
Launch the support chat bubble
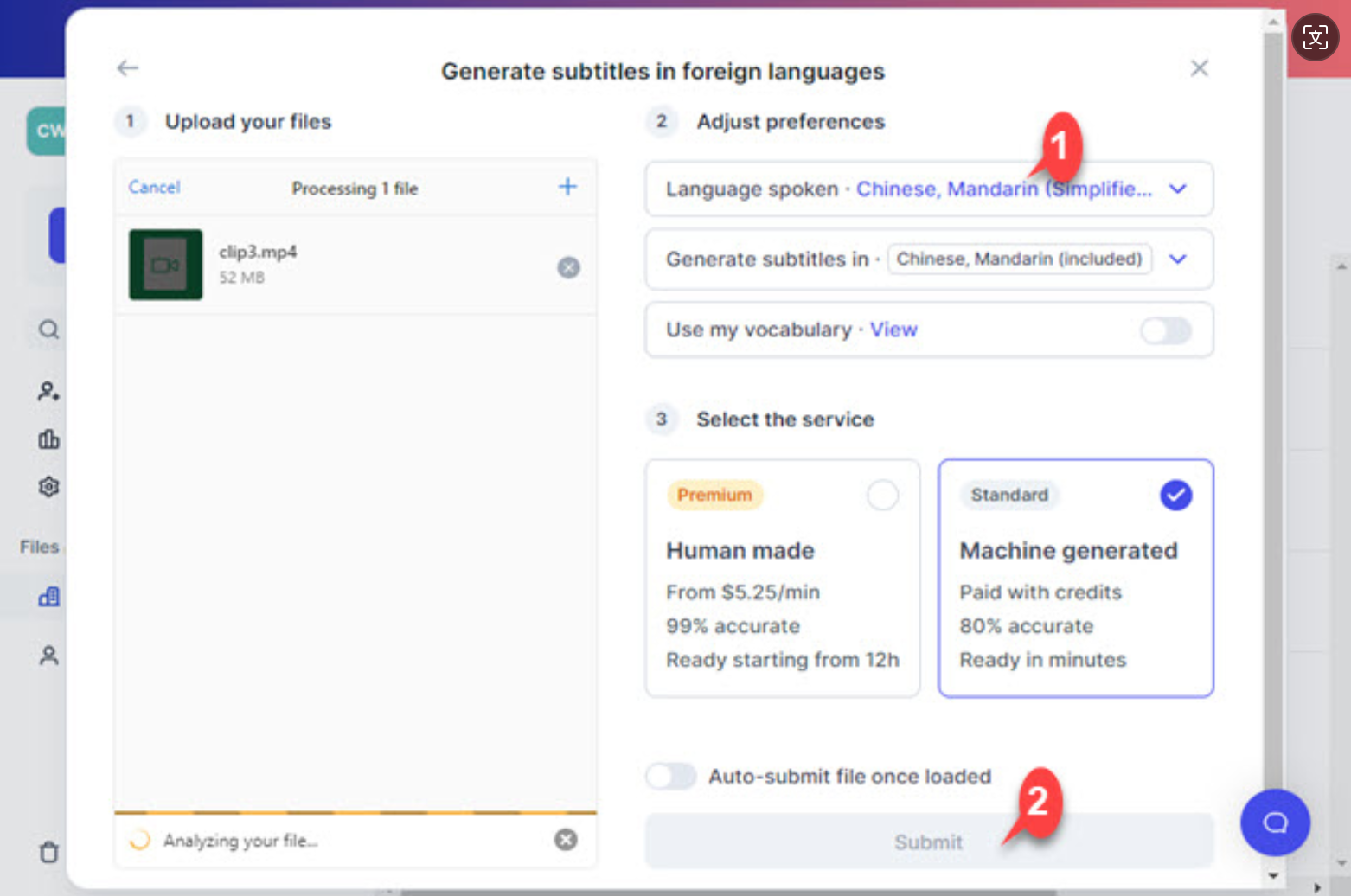pyautogui.click(x=1276, y=822)
